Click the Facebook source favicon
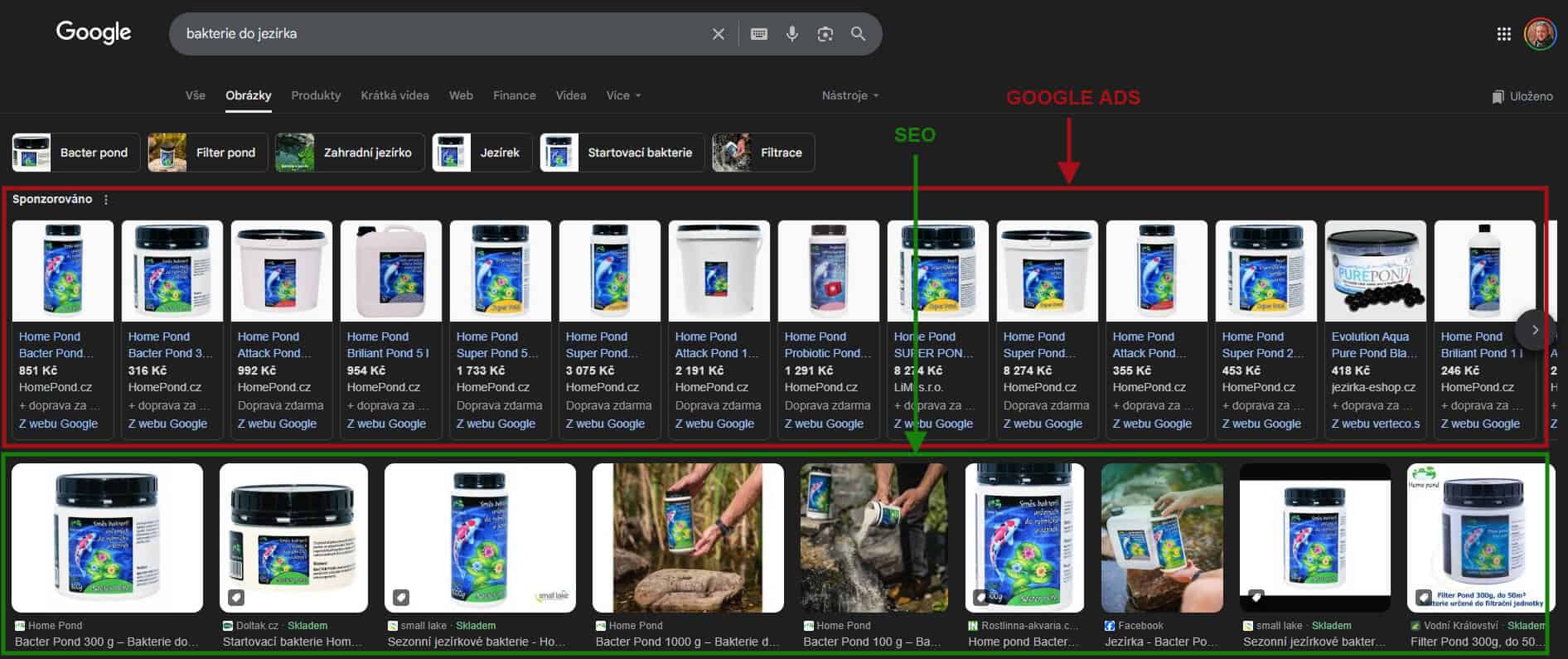Viewport: 1568px width, 659px height. coord(1110,626)
